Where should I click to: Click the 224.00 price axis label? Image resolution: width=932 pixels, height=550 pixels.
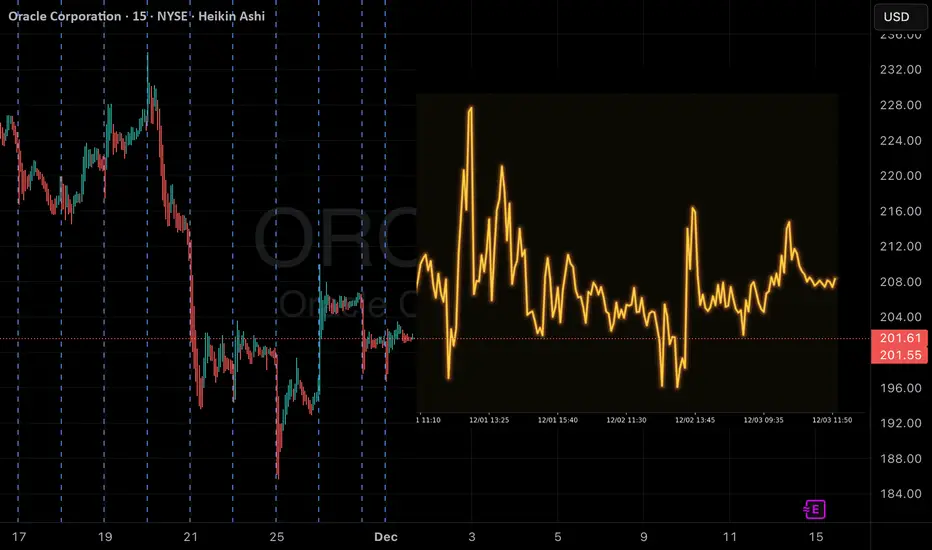[x=900, y=141]
